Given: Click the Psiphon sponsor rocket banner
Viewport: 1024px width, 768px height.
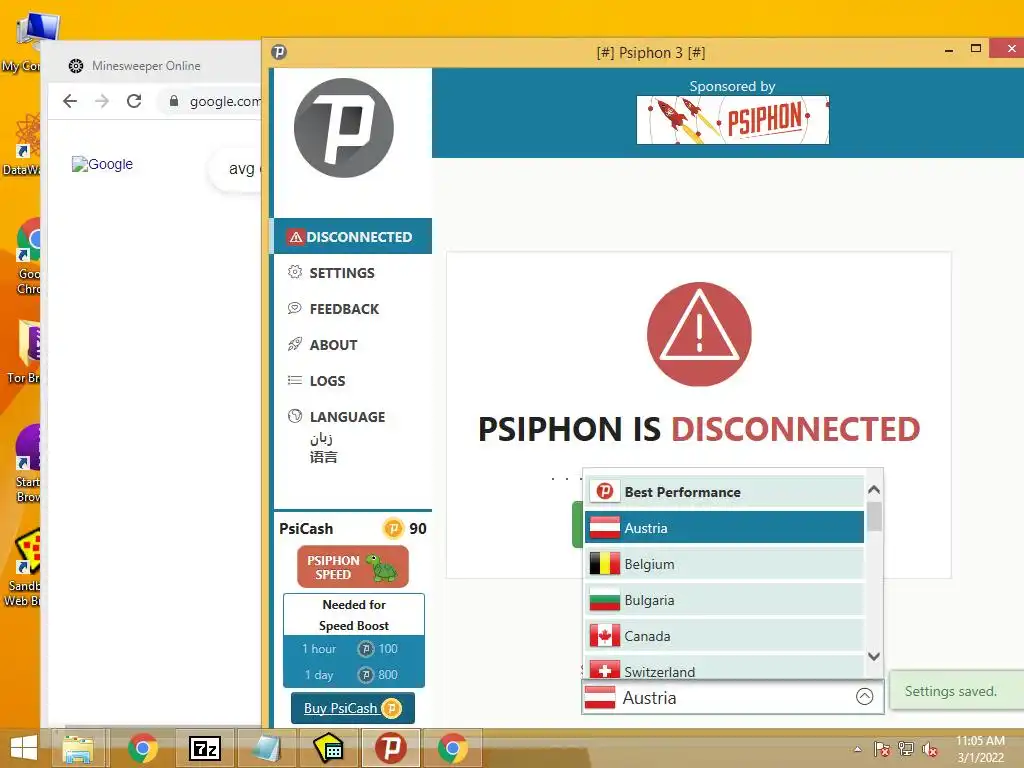Looking at the screenshot, I should click(x=733, y=120).
